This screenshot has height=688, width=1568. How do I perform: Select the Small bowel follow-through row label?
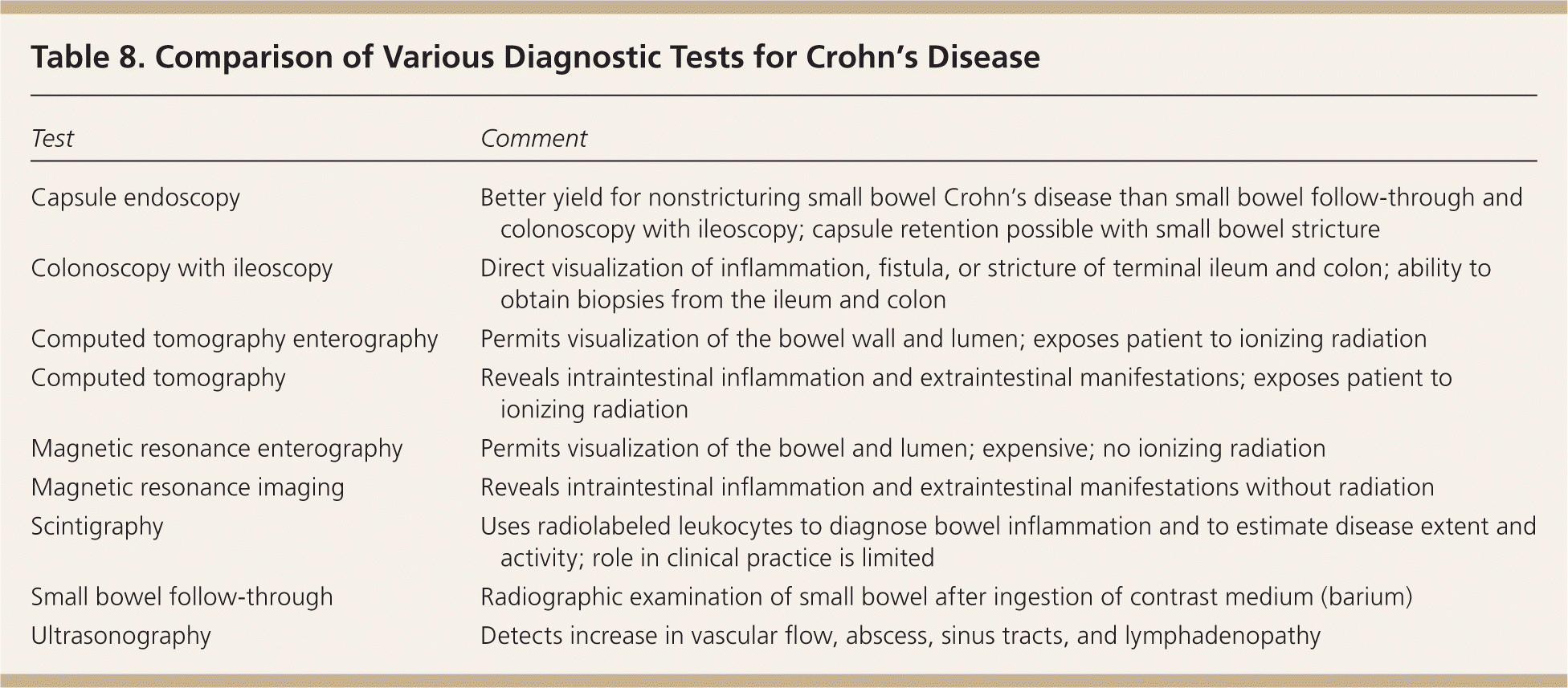[182, 596]
